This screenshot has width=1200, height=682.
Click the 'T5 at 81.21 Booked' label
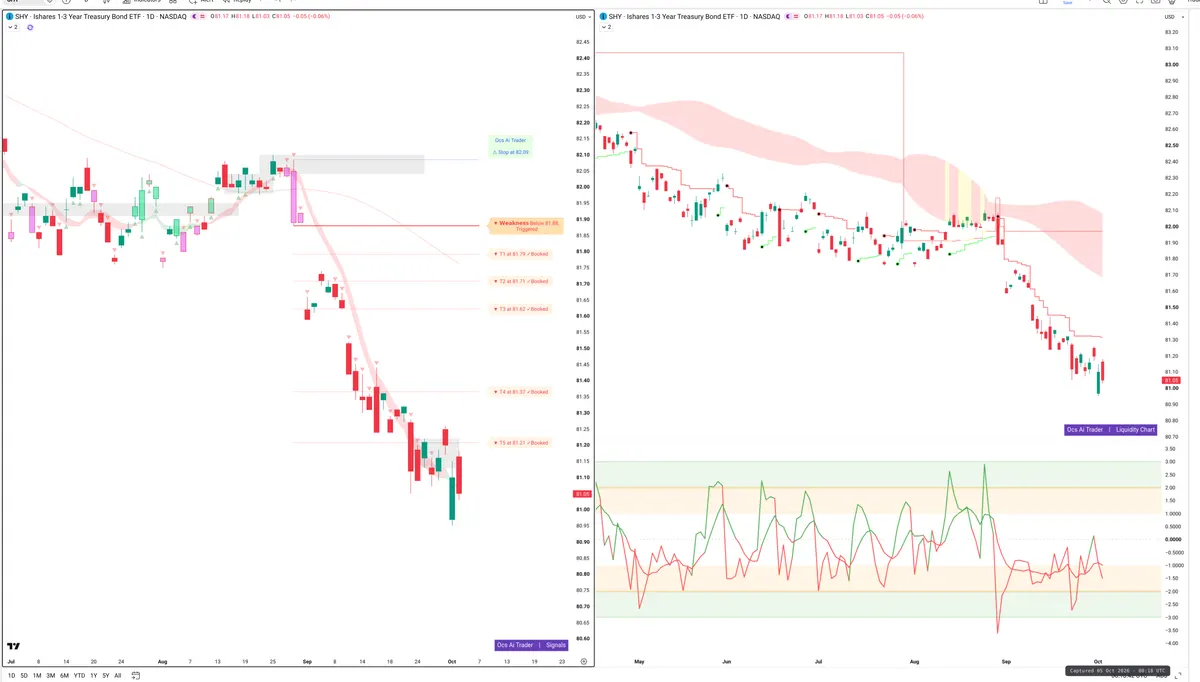point(521,443)
